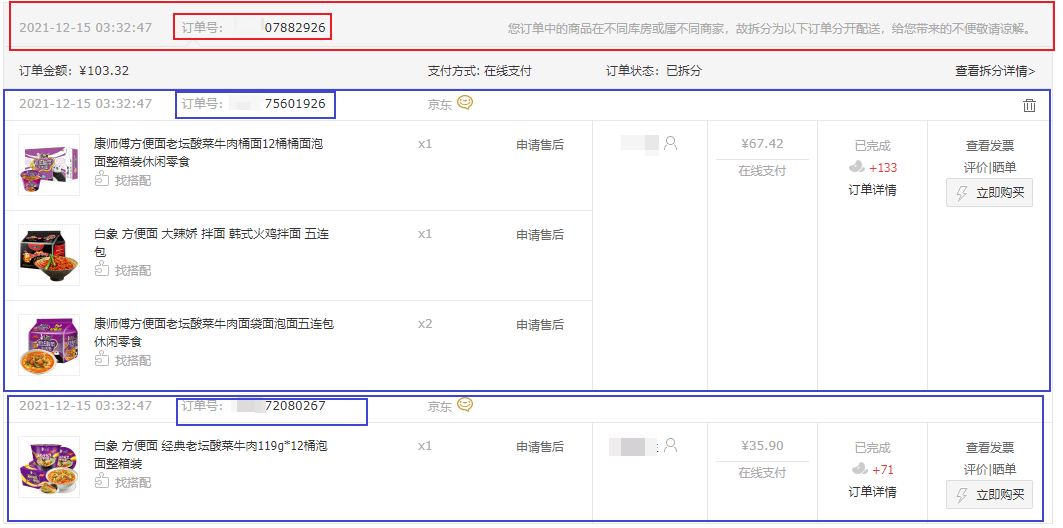Open product title 康师傅老坛酸菜牛肉面袋面五连包
Screen dimensions: 1063x528
(x=214, y=333)
